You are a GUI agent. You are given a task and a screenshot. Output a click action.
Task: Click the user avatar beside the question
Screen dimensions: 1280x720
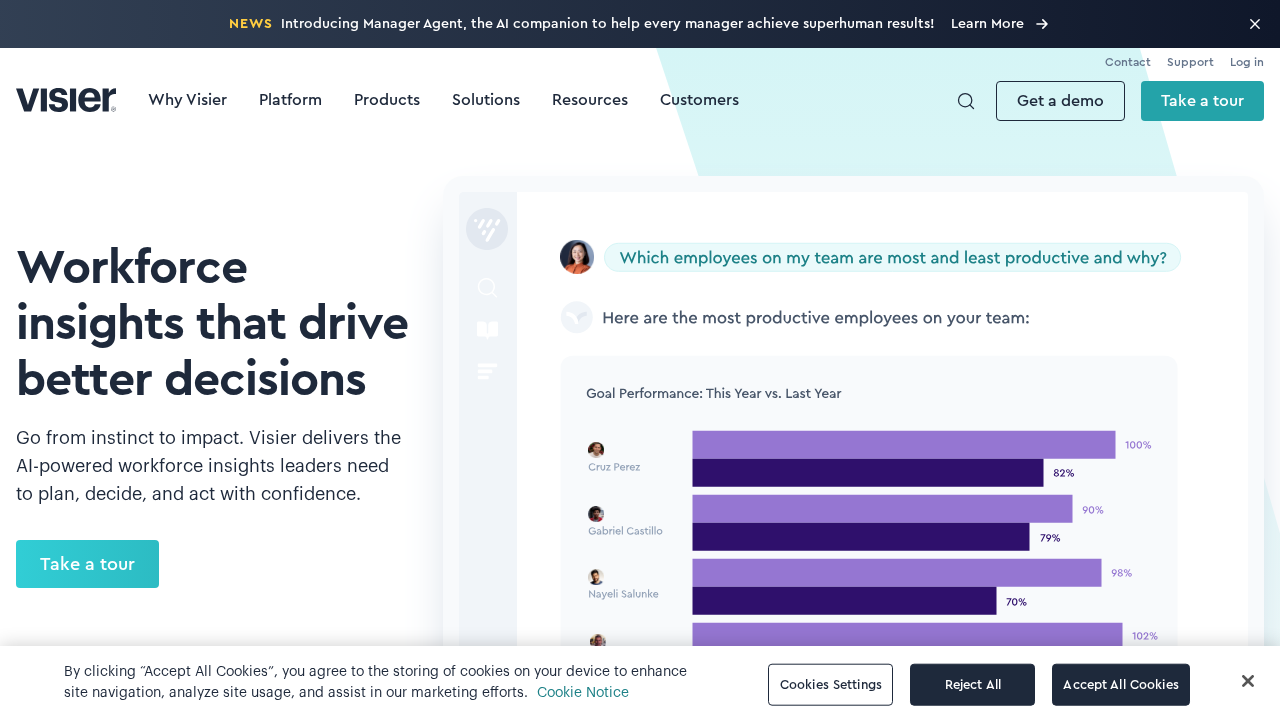pos(577,257)
